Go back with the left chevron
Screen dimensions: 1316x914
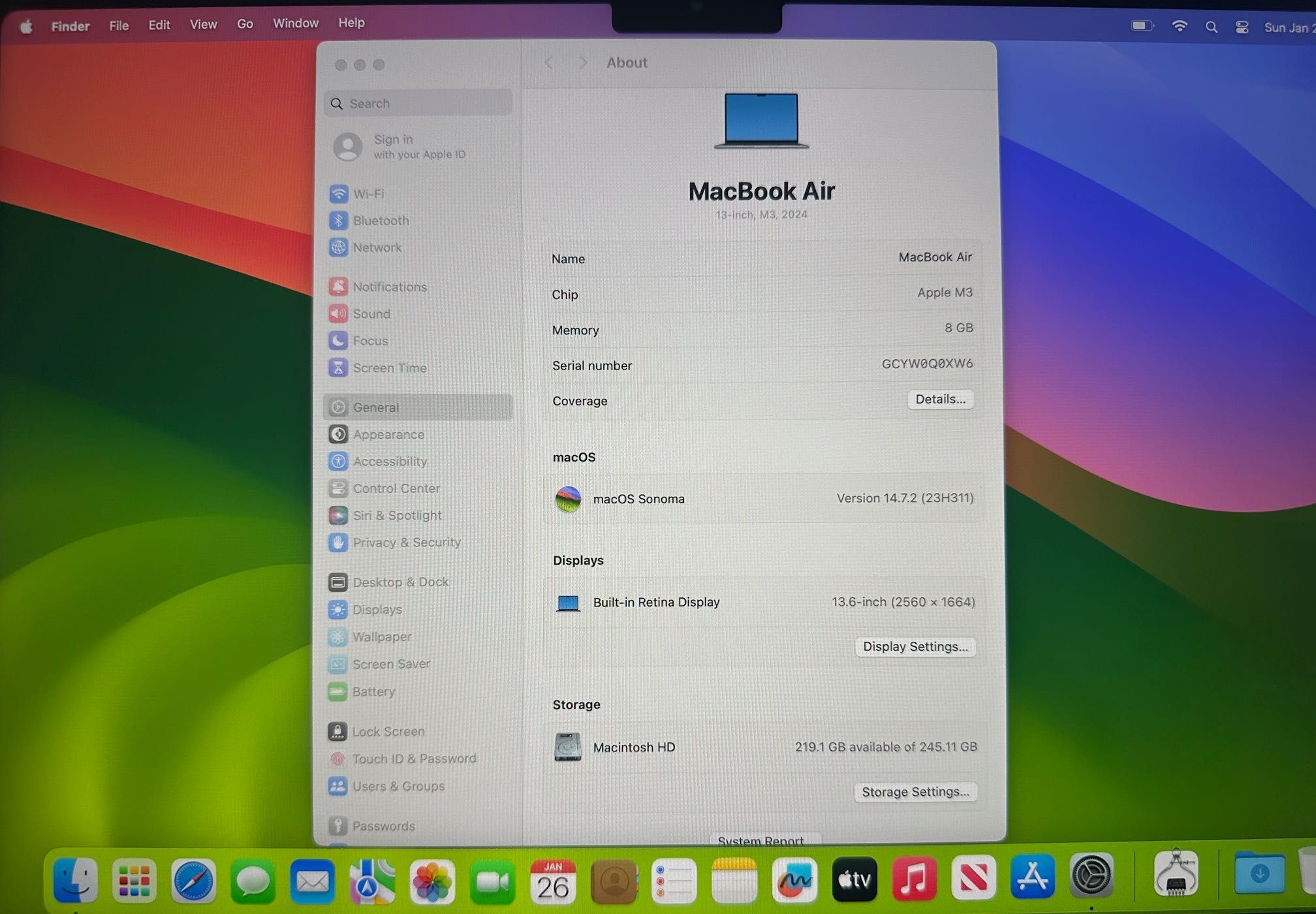[550, 63]
